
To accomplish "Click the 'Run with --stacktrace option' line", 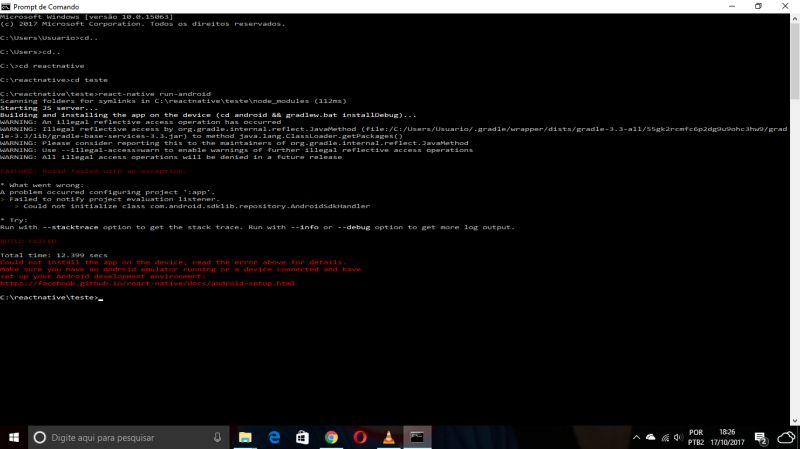I will 257,227.
